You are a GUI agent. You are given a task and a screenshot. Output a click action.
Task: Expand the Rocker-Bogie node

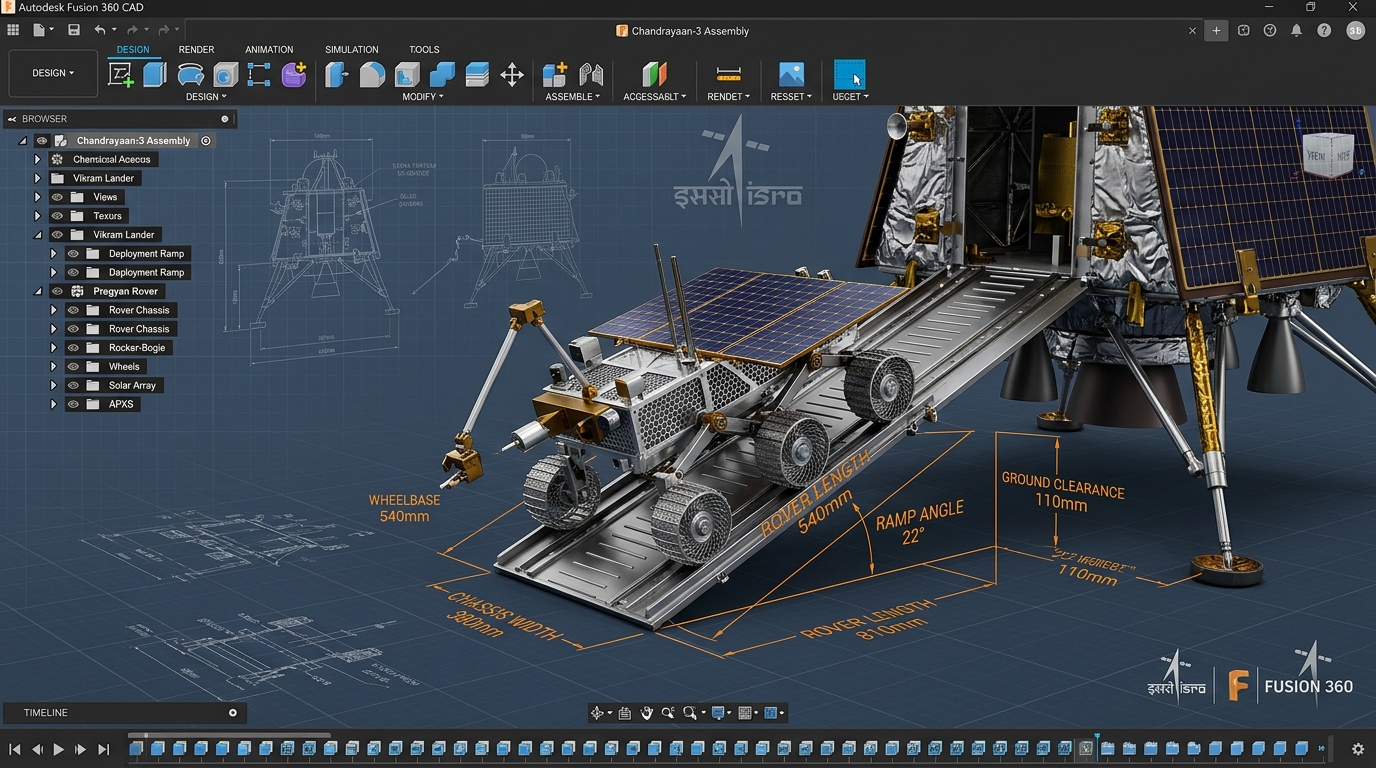tap(54, 348)
